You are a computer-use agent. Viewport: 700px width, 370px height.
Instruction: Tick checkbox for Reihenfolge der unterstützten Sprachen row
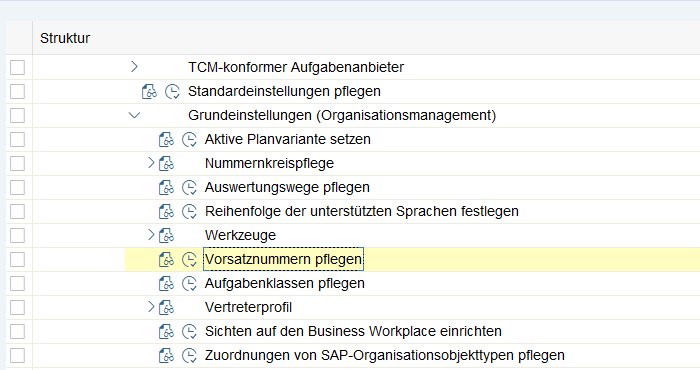tap(17, 212)
